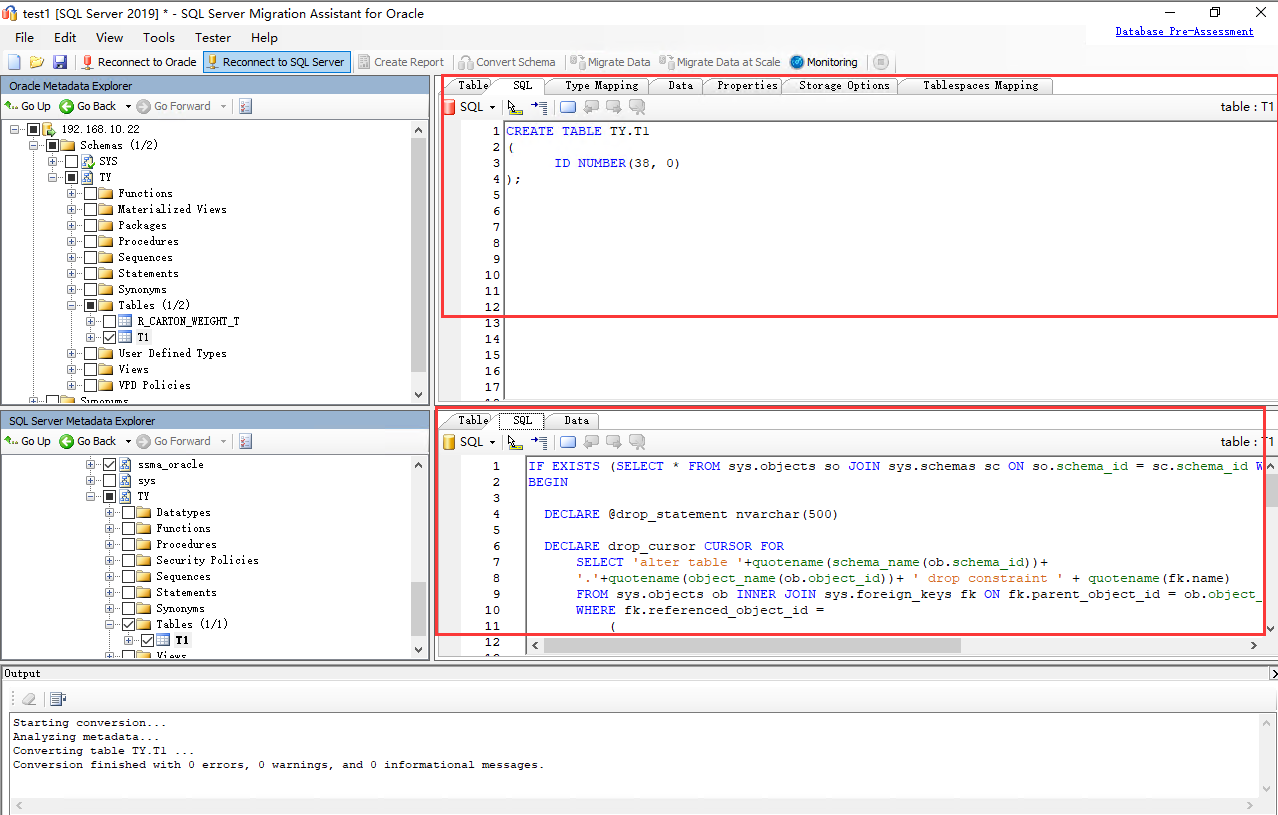
Task: Click Go Back in SQL Server Metadata Explorer
Action: [x=88, y=441]
